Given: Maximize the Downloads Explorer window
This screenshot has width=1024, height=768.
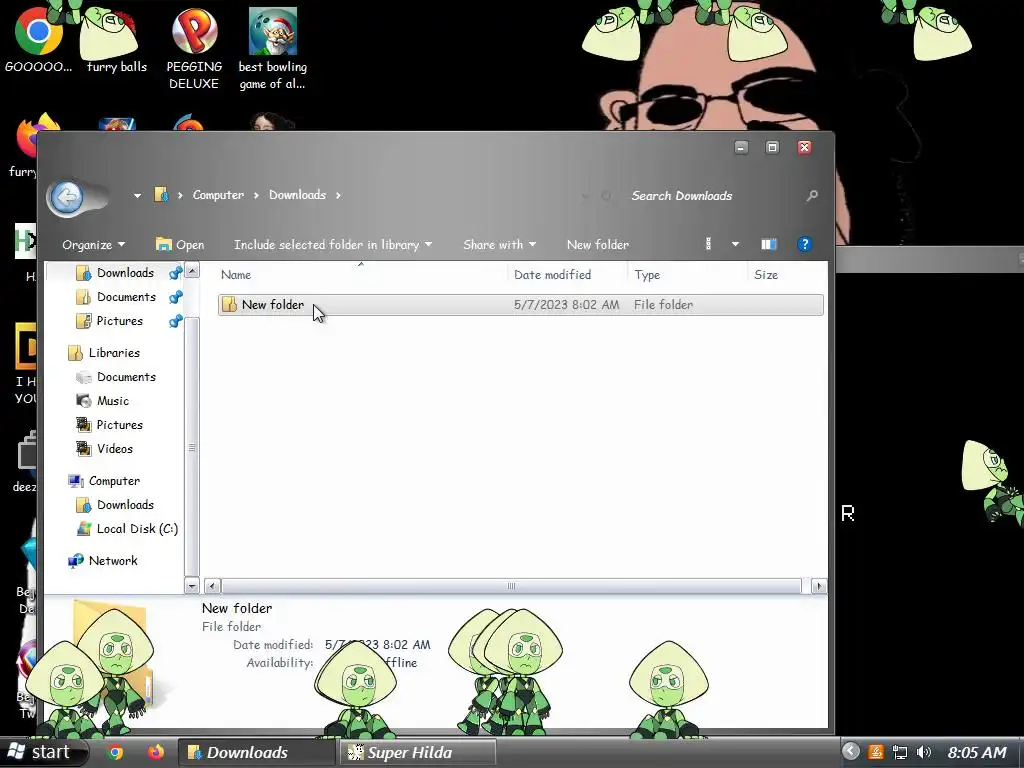Looking at the screenshot, I should pos(772,148).
